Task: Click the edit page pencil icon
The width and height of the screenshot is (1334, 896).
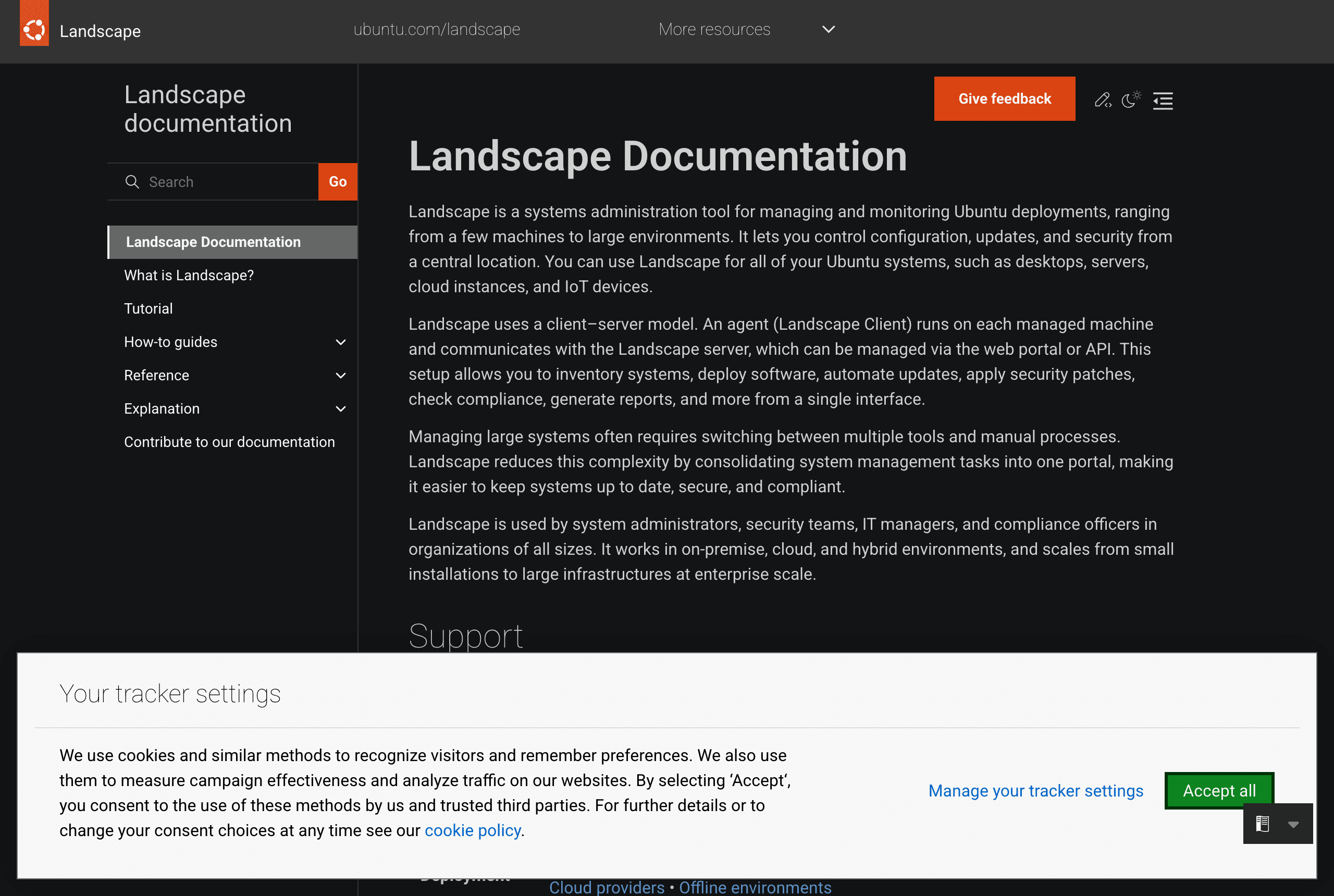Action: 1103,100
